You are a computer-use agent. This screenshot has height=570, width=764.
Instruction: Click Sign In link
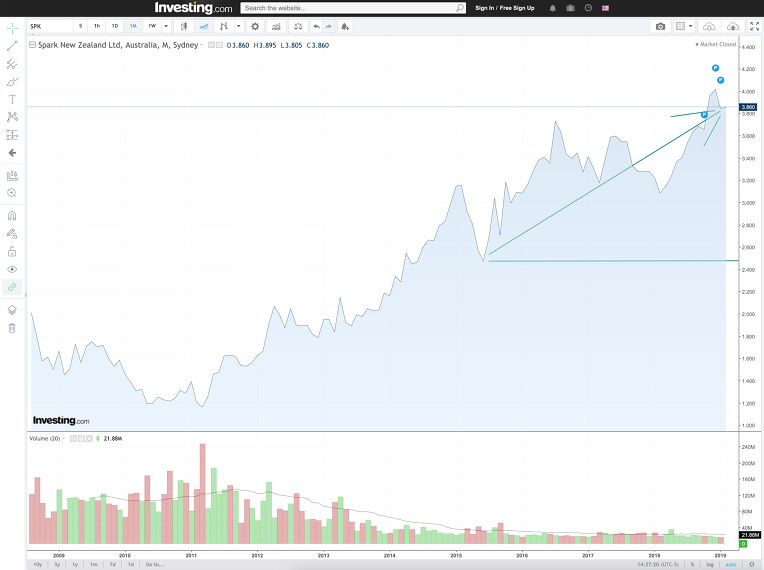[484, 8]
